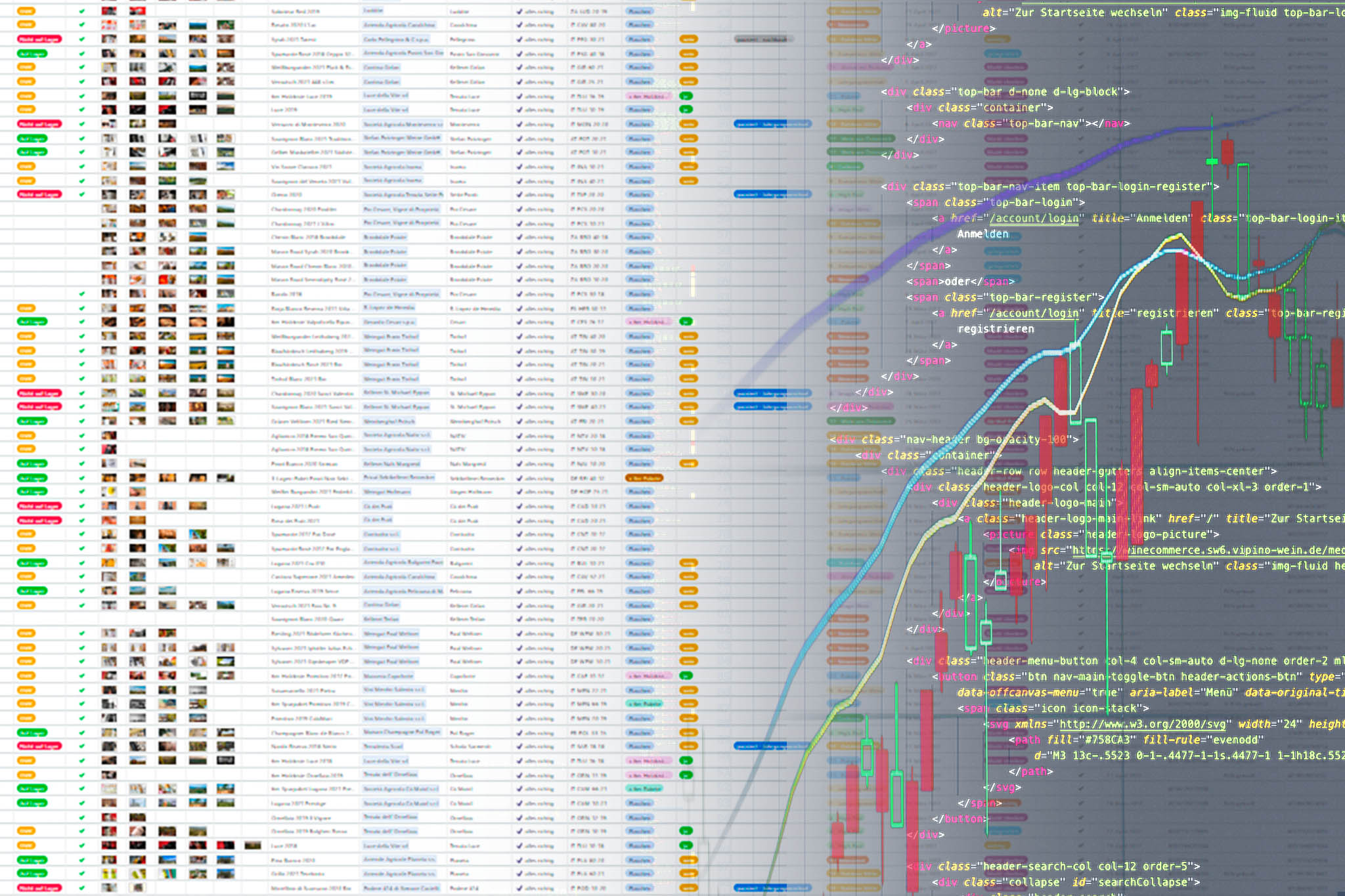The height and width of the screenshot is (896, 1345).
Task: Click red 'Nicht auf Lager' tag in Syrah 2021 row
Action: click(39, 39)
